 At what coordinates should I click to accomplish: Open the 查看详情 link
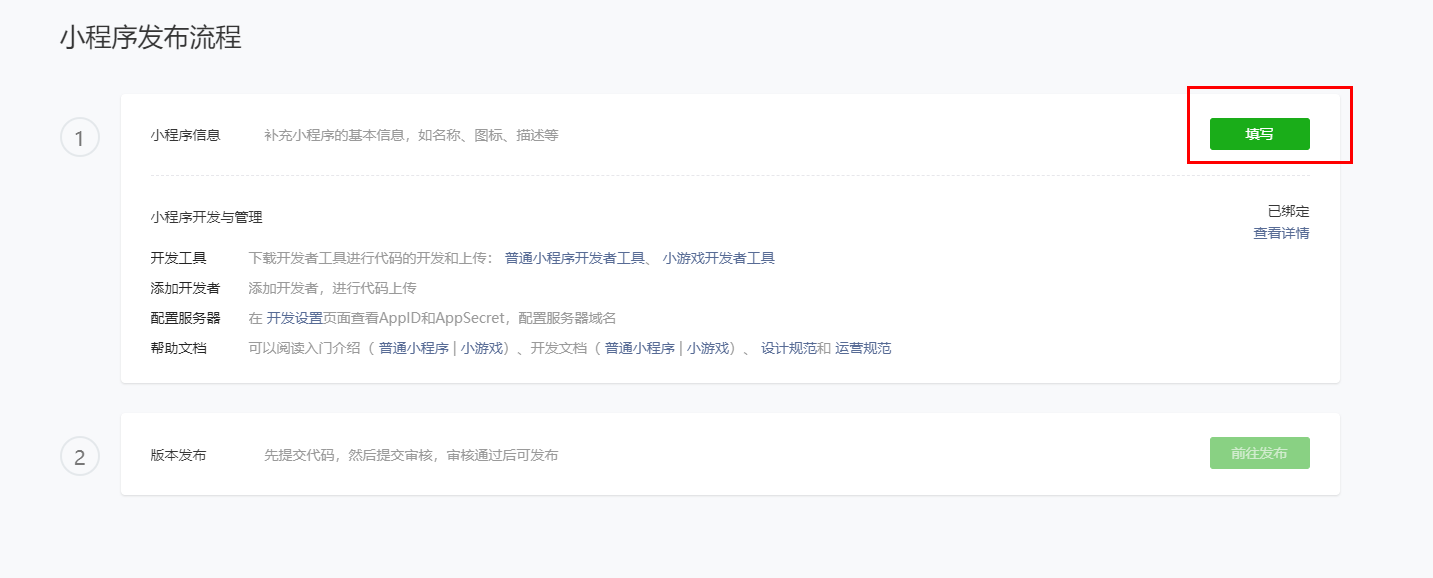coord(1281,233)
